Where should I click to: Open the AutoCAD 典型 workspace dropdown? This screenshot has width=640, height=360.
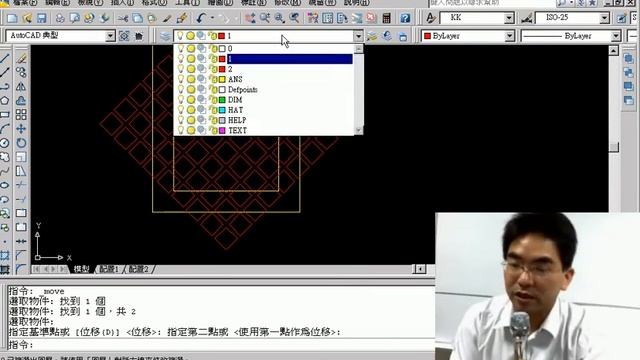tap(110, 36)
